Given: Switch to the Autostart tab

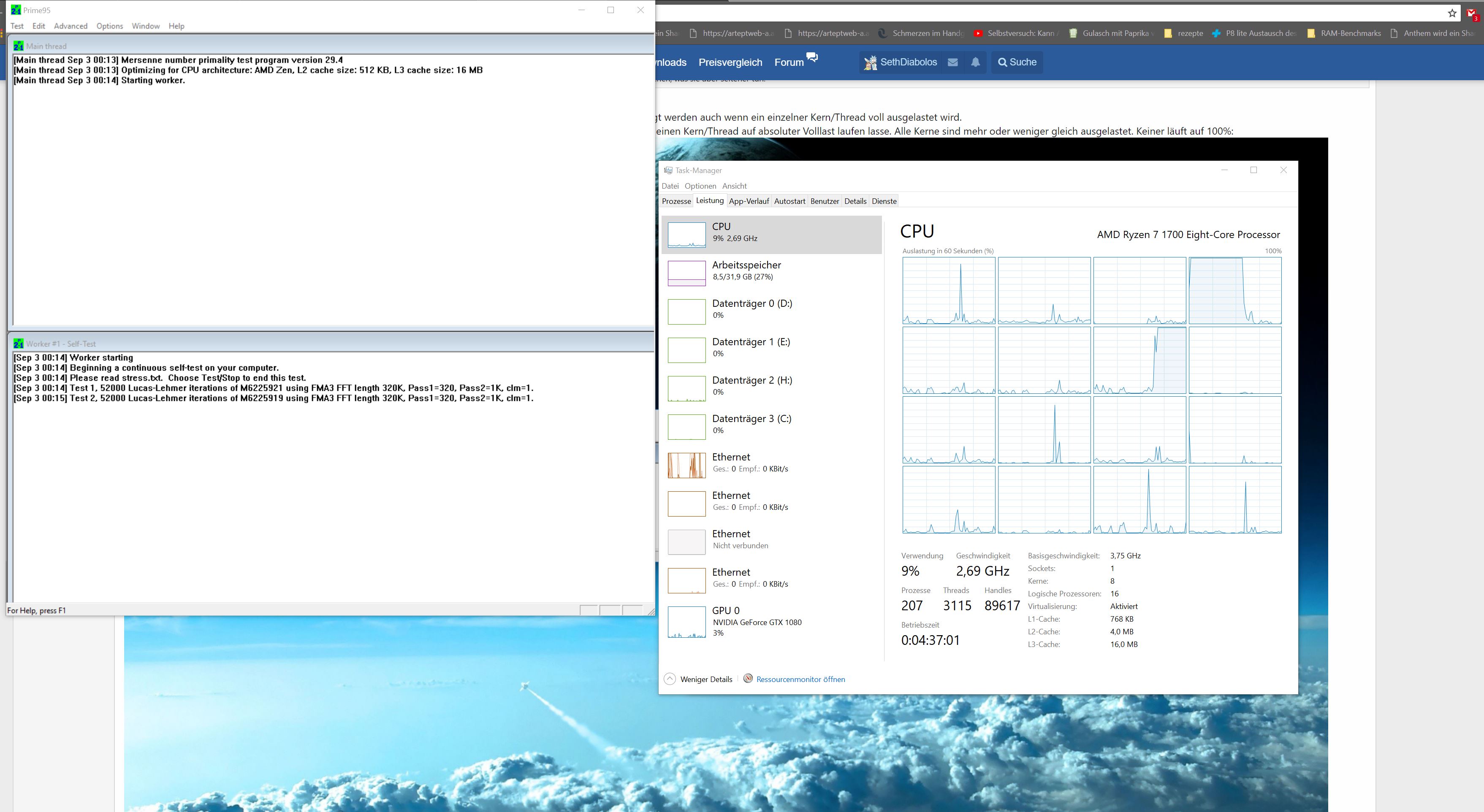Looking at the screenshot, I should 789,201.
